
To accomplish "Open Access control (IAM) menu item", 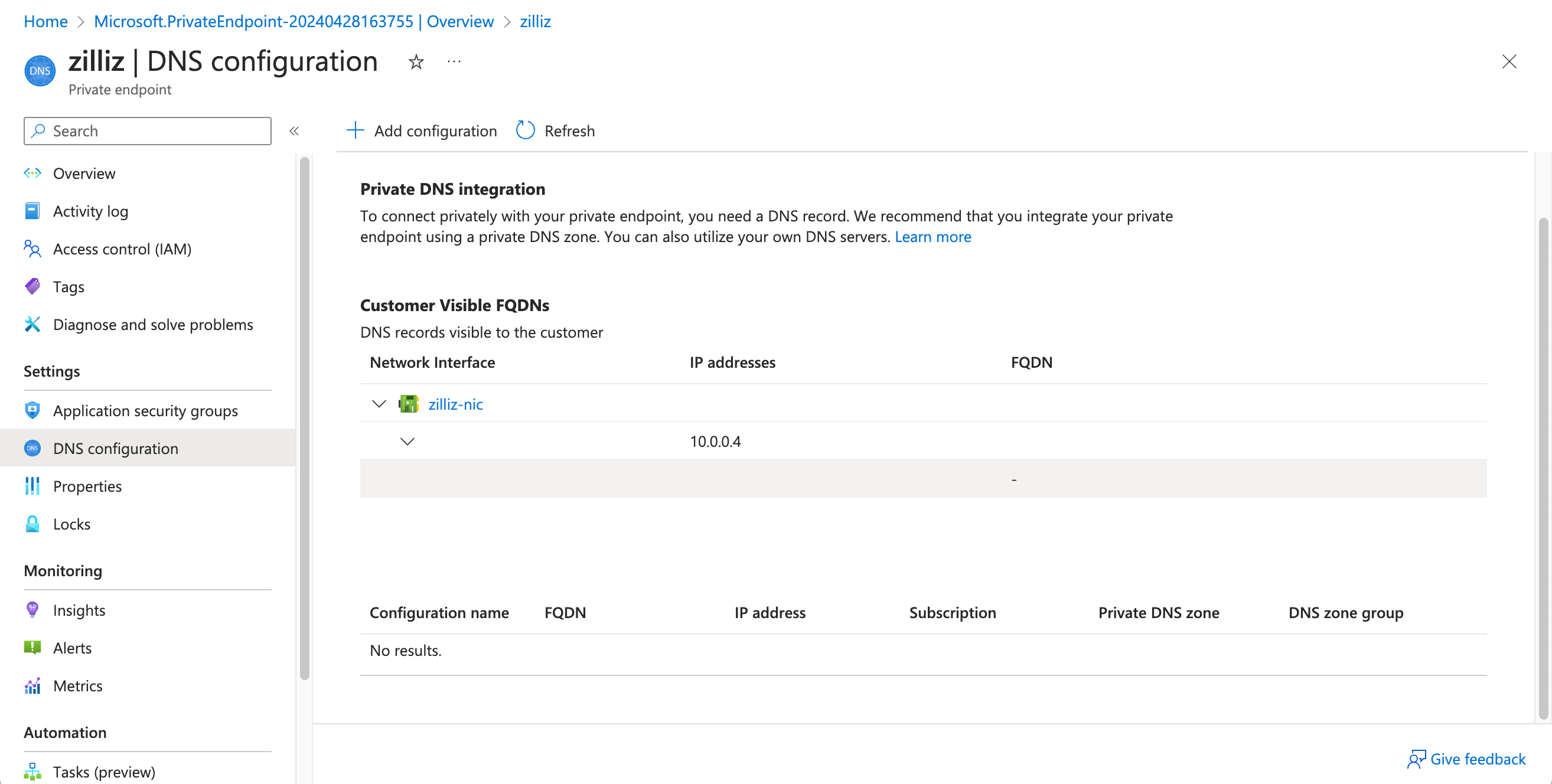I will coord(122,249).
